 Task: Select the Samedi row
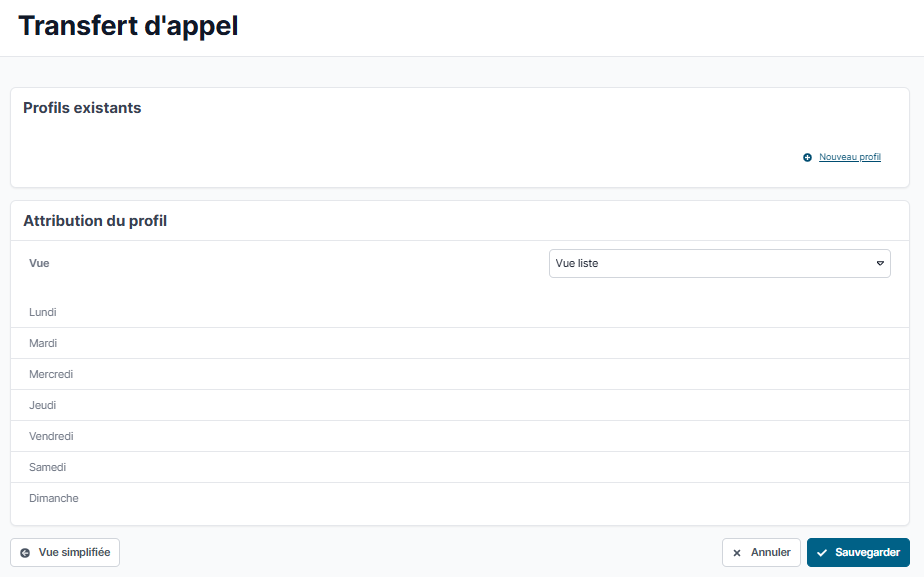point(47,467)
